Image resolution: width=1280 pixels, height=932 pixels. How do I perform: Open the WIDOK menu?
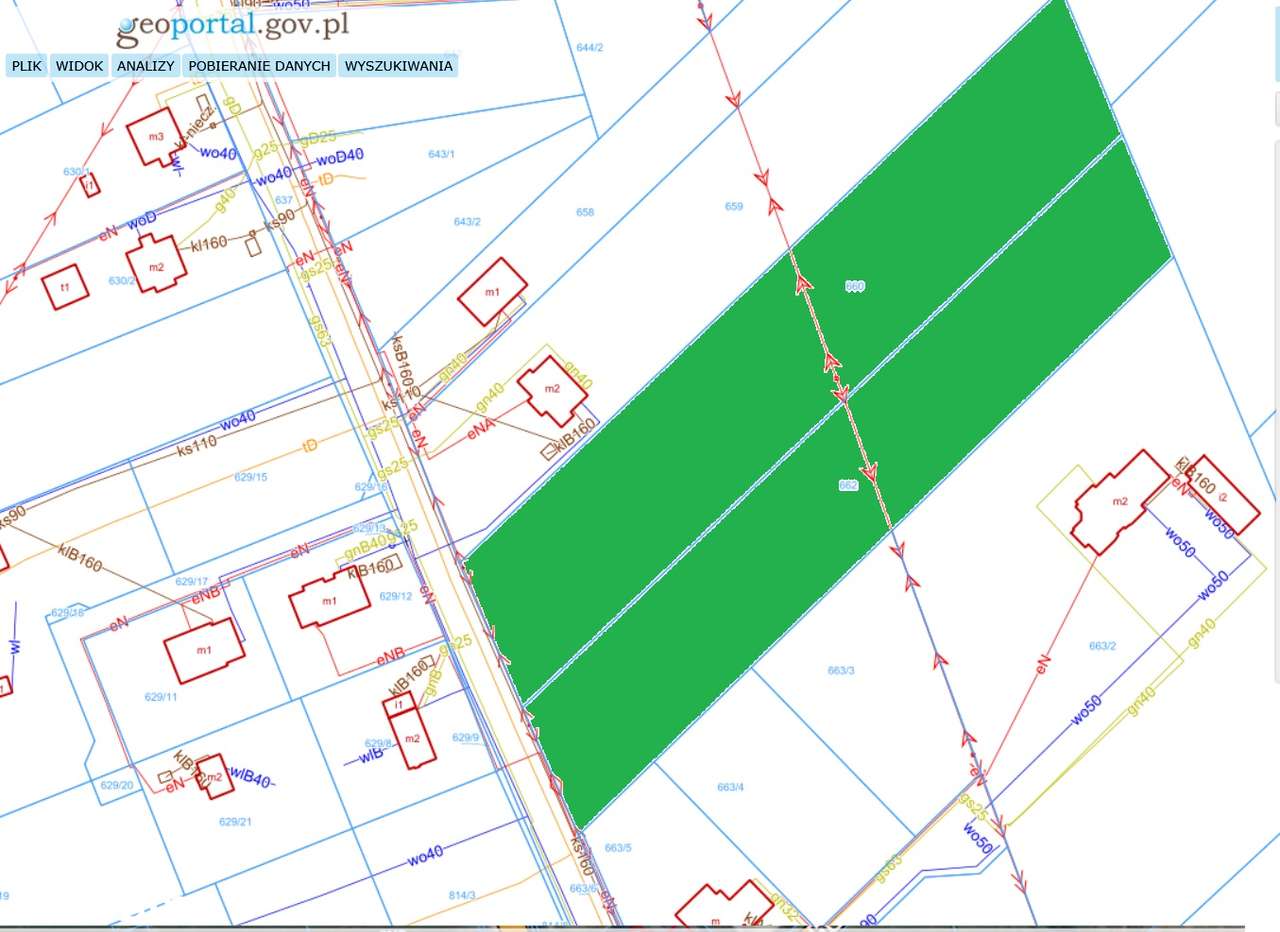pos(81,66)
